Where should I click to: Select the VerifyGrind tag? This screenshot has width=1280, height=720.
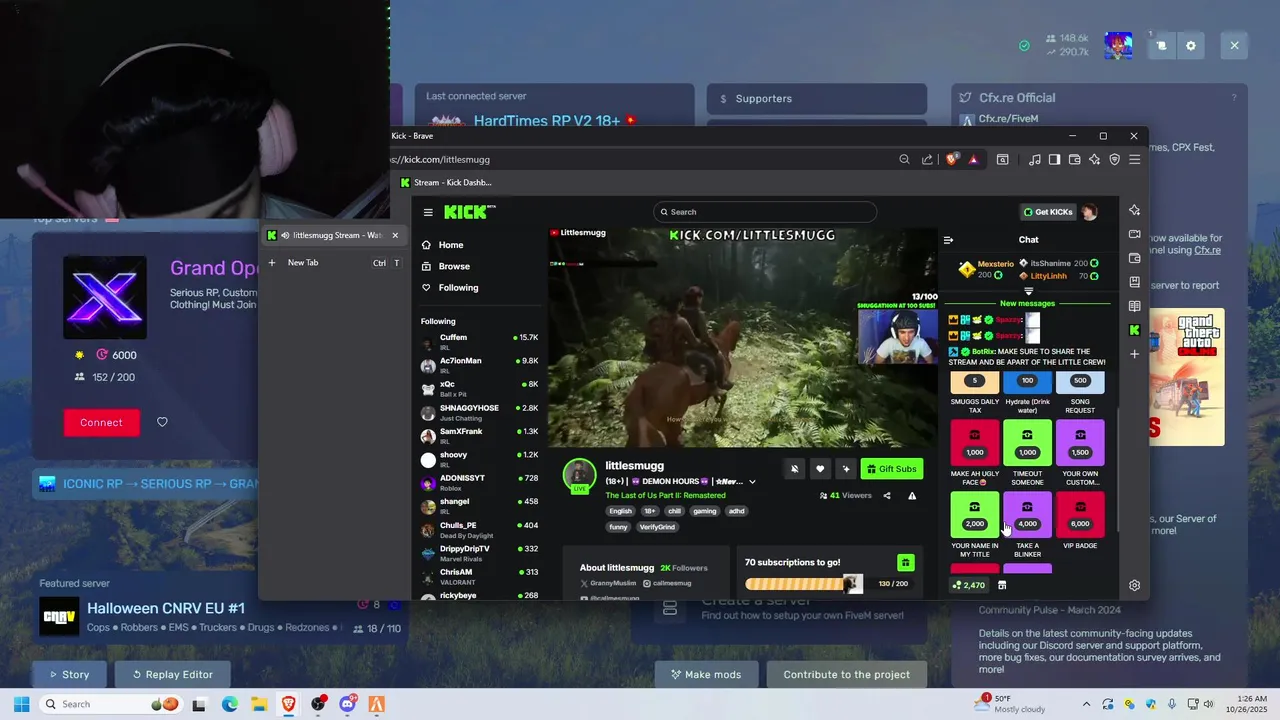[657, 526]
